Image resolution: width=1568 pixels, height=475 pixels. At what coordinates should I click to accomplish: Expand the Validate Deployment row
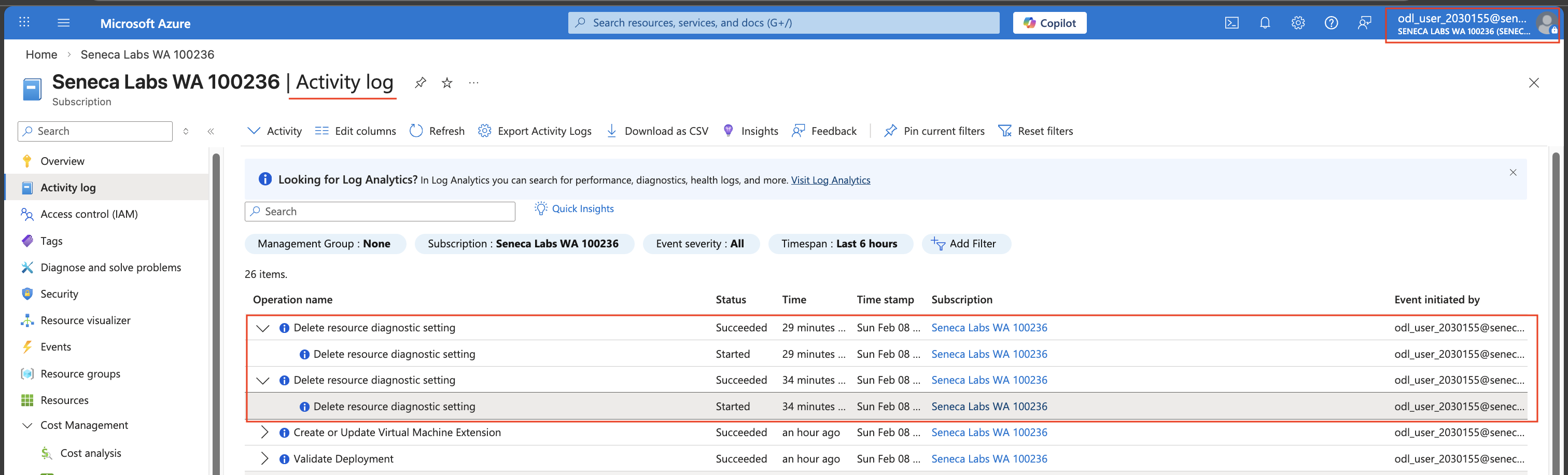[x=264, y=458]
